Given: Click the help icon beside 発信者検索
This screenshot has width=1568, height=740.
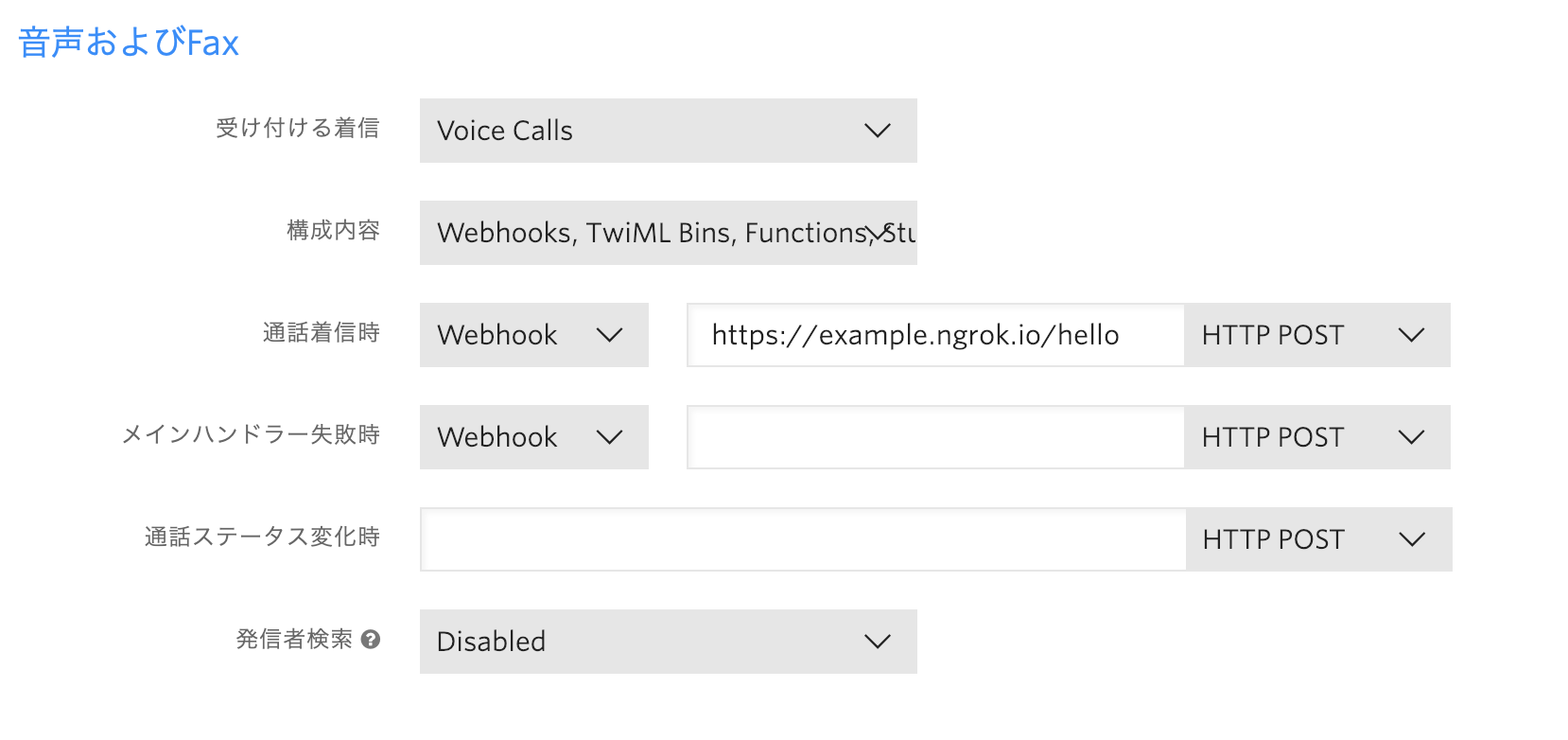Looking at the screenshot, I should pyautogui.click(x=371, y=640).
